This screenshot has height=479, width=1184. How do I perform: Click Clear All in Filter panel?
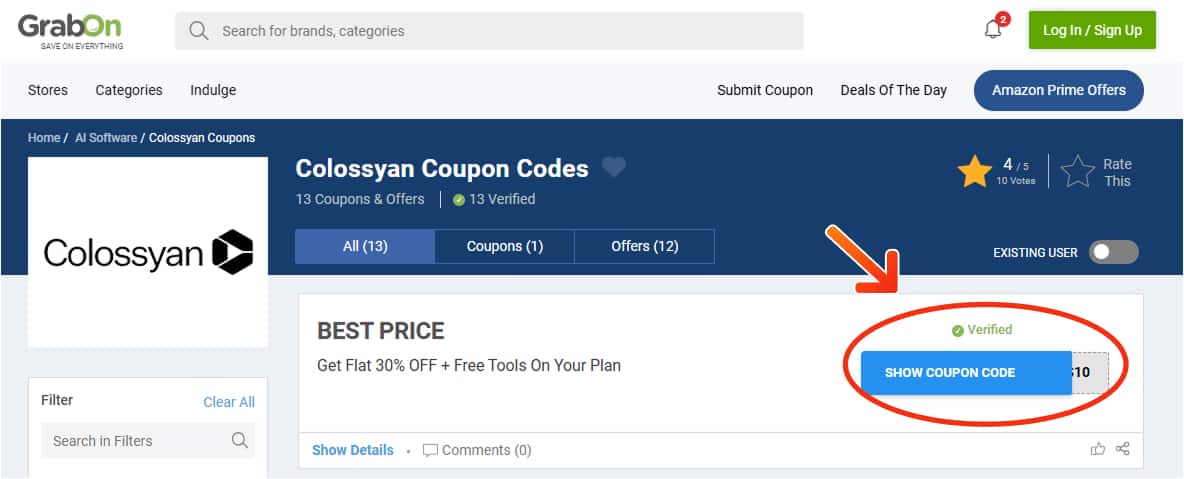229,402
